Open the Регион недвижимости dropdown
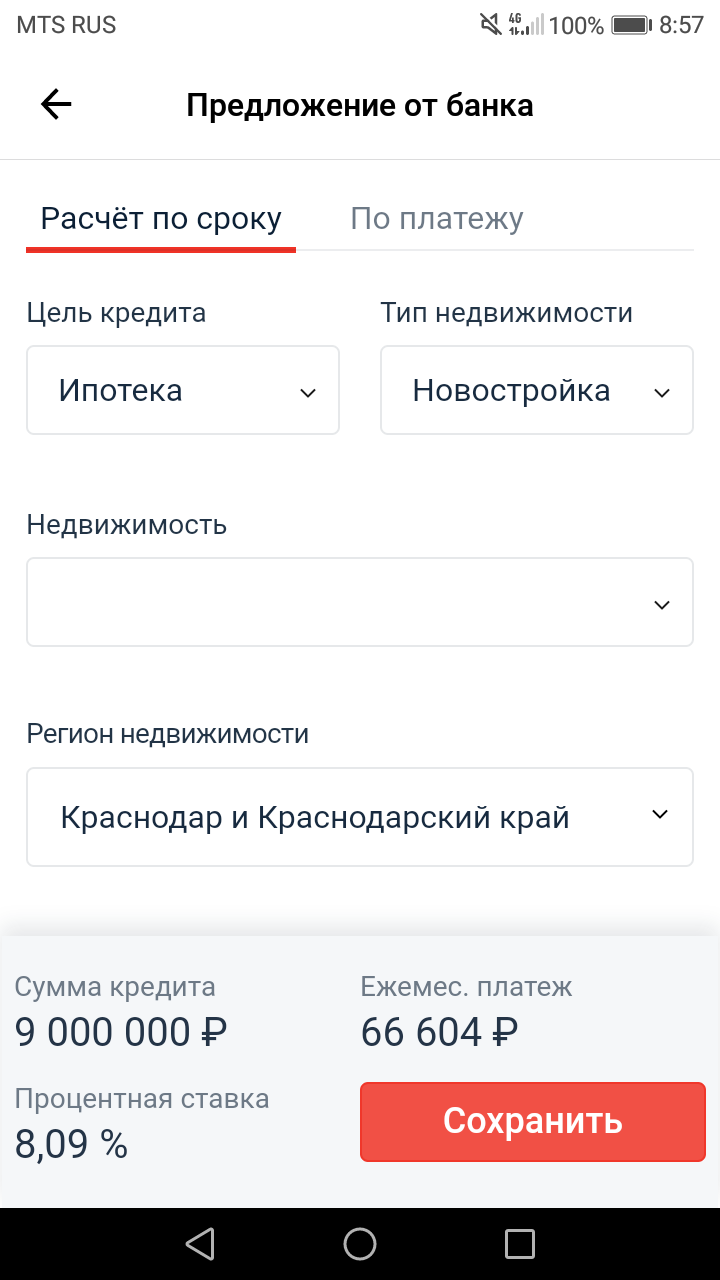The image size is (720, 1280). point(360,817)
